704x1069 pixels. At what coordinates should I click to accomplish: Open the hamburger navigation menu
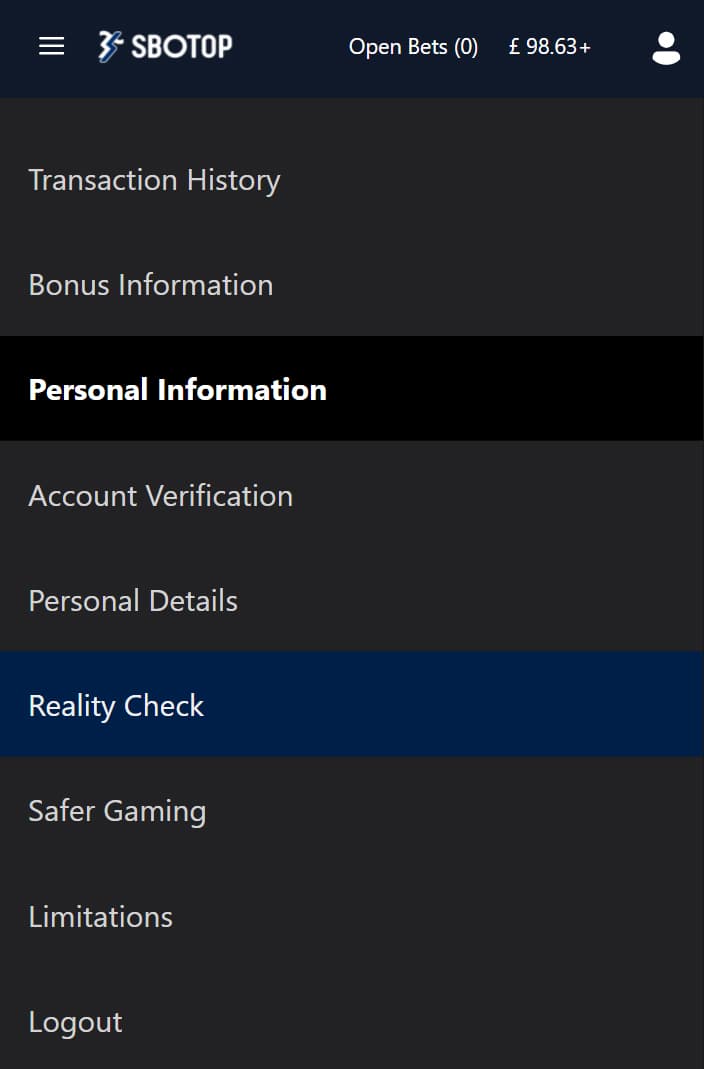point(51,46)
